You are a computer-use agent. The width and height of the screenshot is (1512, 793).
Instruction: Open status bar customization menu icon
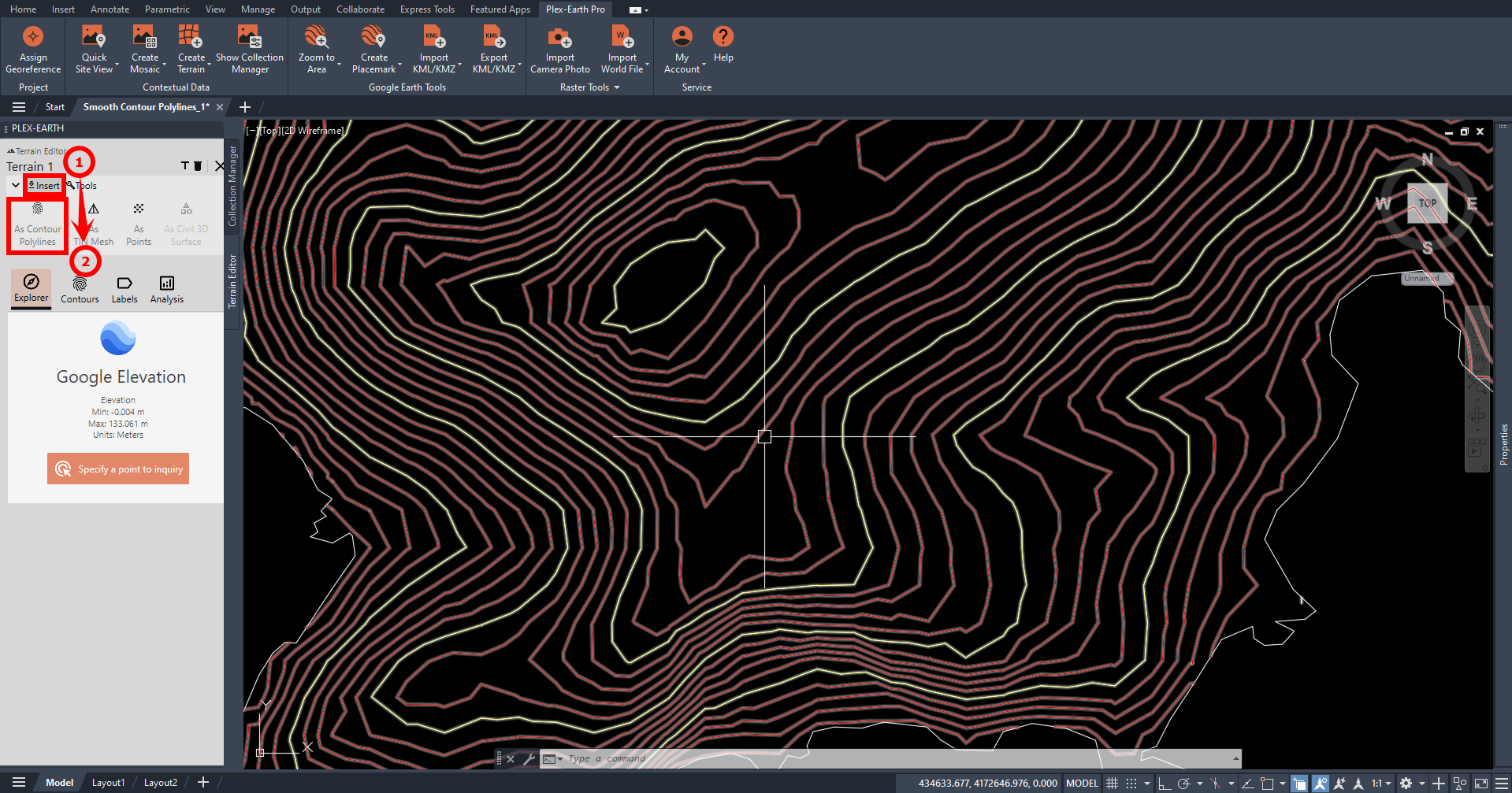tap(1502, 783)
